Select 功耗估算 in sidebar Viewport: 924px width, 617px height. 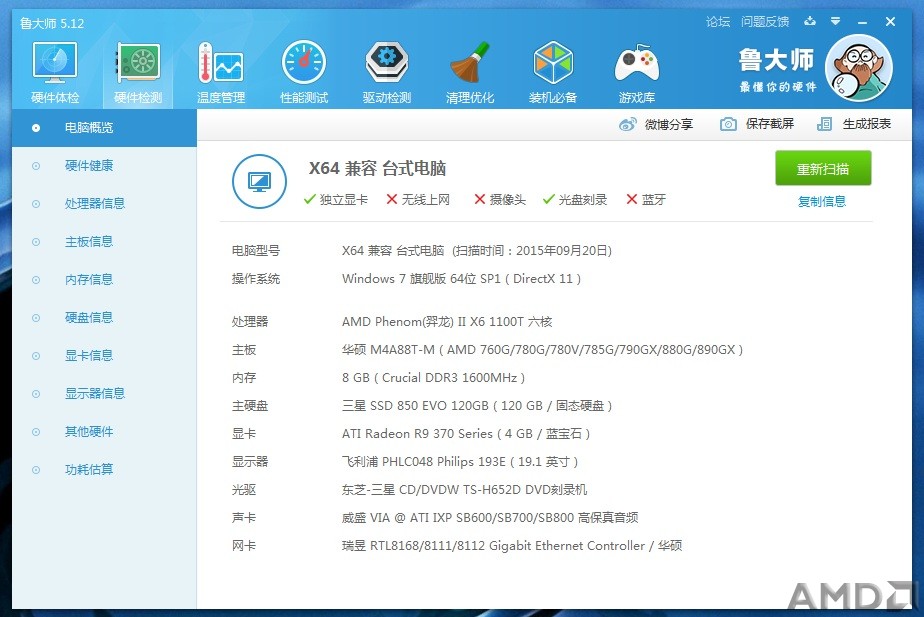pyautogui.click(x=104, y=469)
